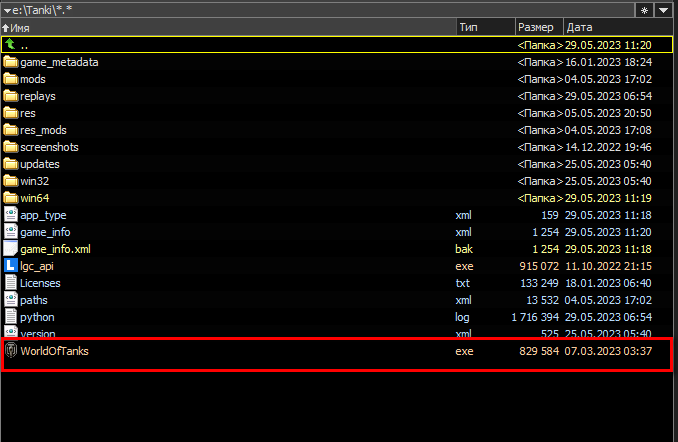This screenshot has width=678, height=442.
Task: Click the game_info xml file icon
Action: point(11,232)
